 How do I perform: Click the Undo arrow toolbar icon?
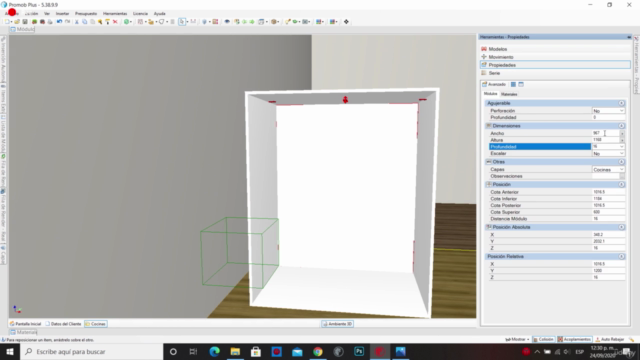click(60, 22)
